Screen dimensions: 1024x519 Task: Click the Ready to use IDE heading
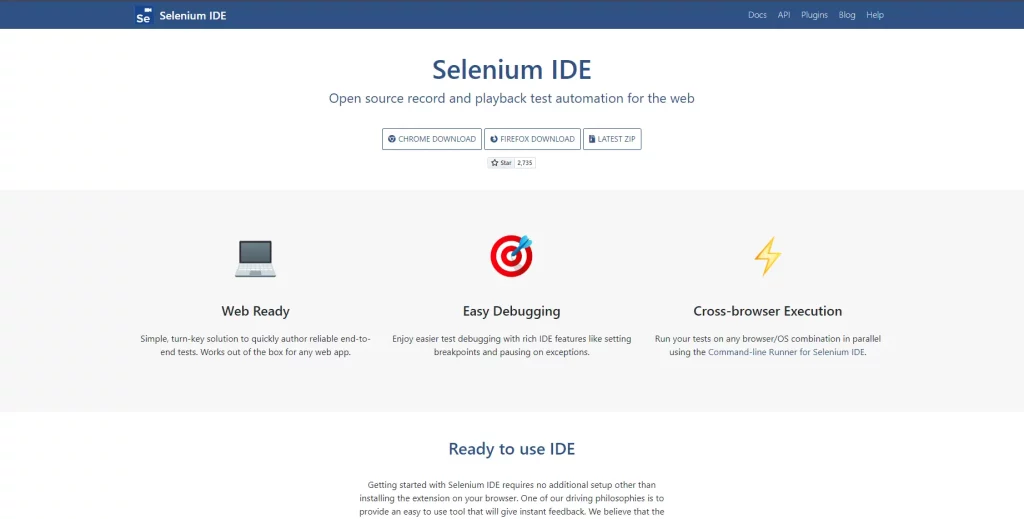(x=511, y=449)
